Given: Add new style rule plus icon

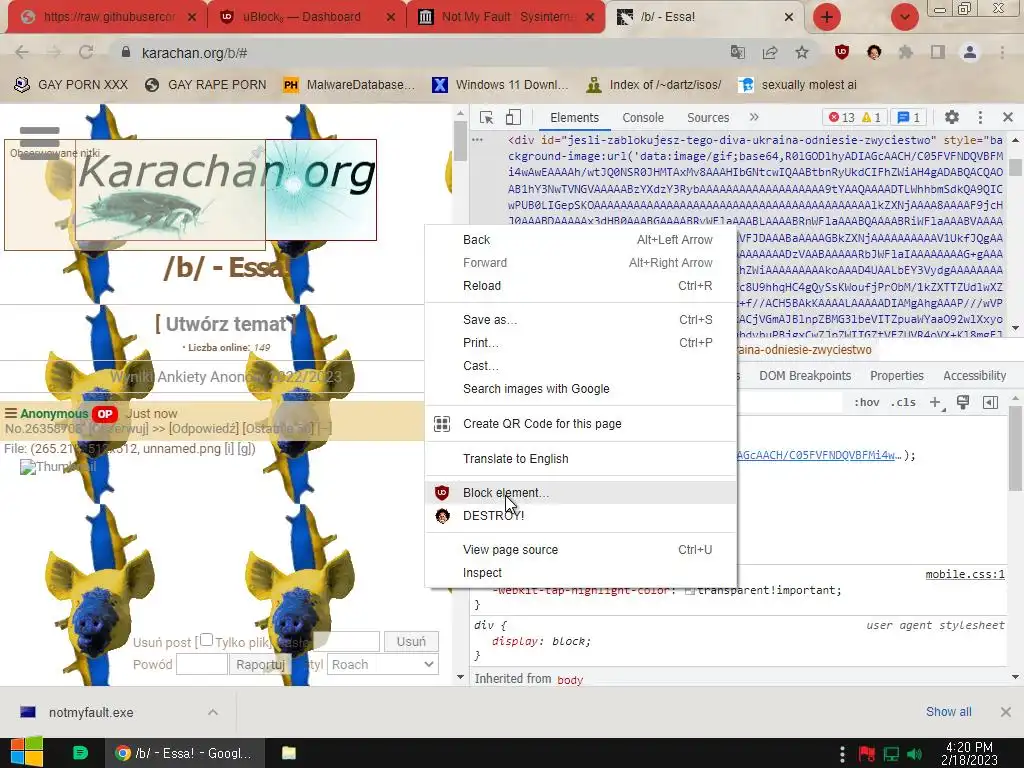Looking at the screenshot, I should (936, 402).
